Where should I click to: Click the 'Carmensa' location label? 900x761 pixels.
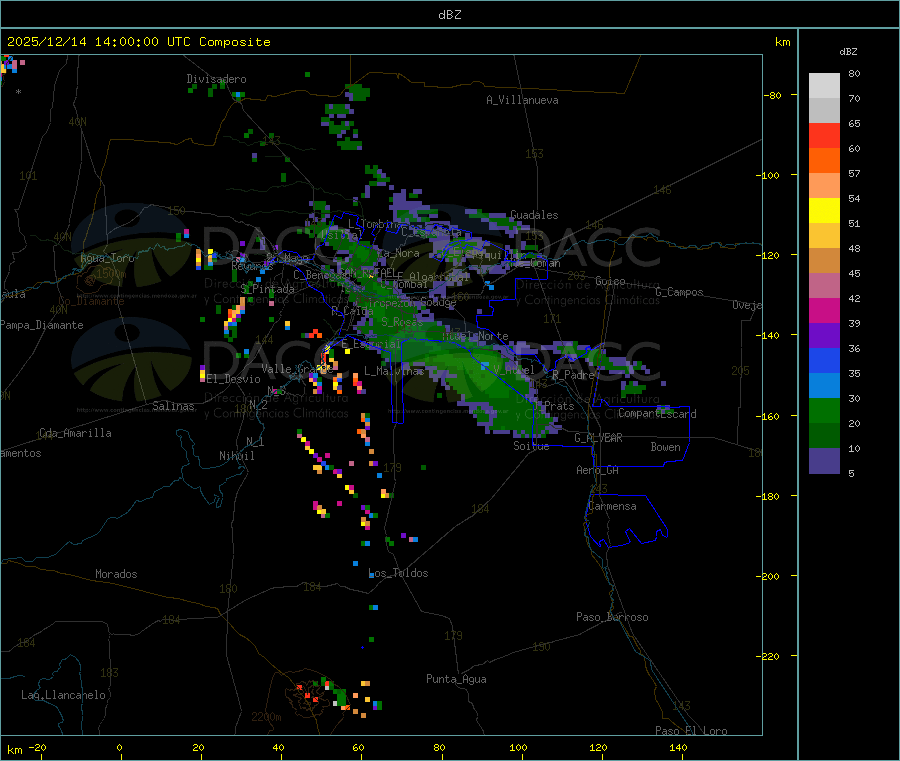[612, 506]
